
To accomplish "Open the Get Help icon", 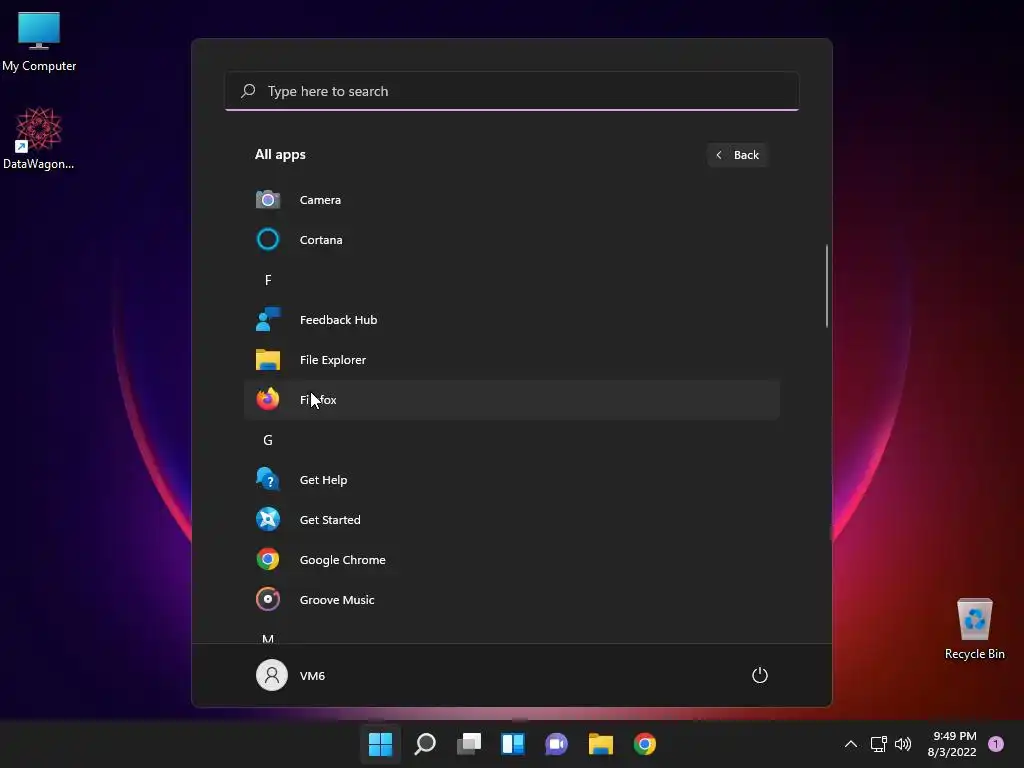I will pos(268,479).
